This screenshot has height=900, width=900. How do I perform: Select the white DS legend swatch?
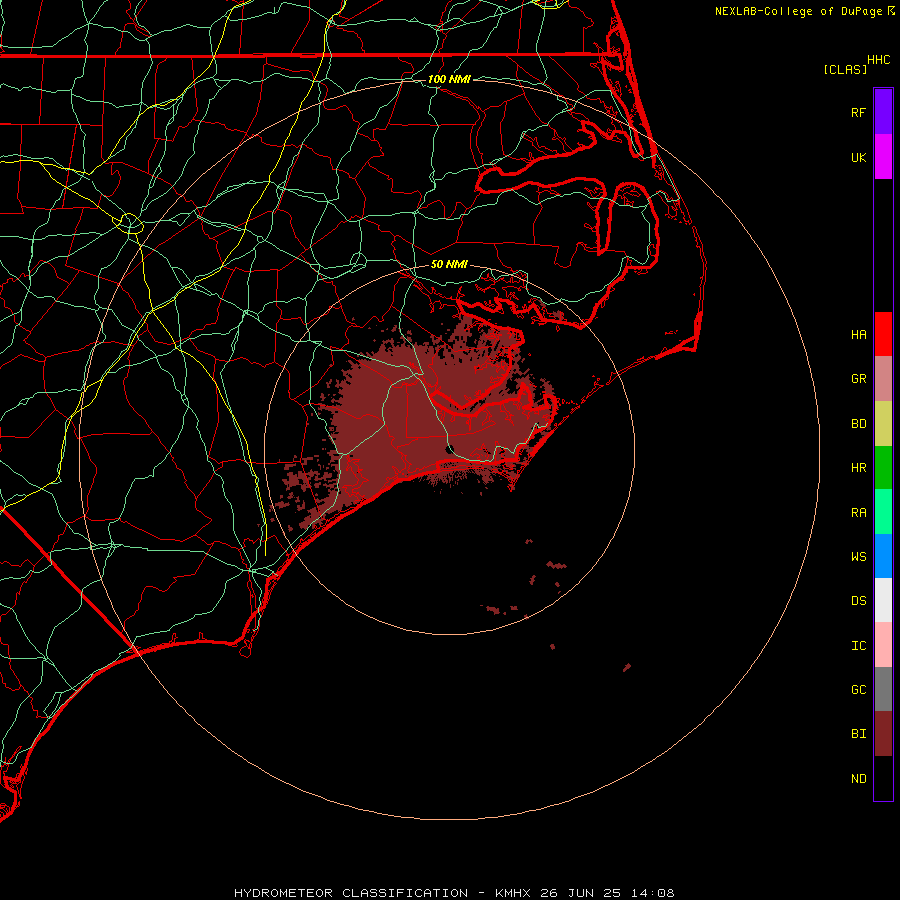[883, 600]
